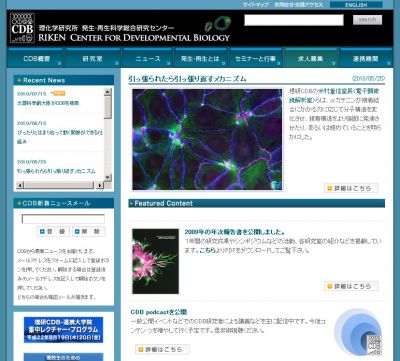This screenshot has height=361, width=400.
Task: Open the 2009 annual report cover thumbnail
Action: pos(155,261)
